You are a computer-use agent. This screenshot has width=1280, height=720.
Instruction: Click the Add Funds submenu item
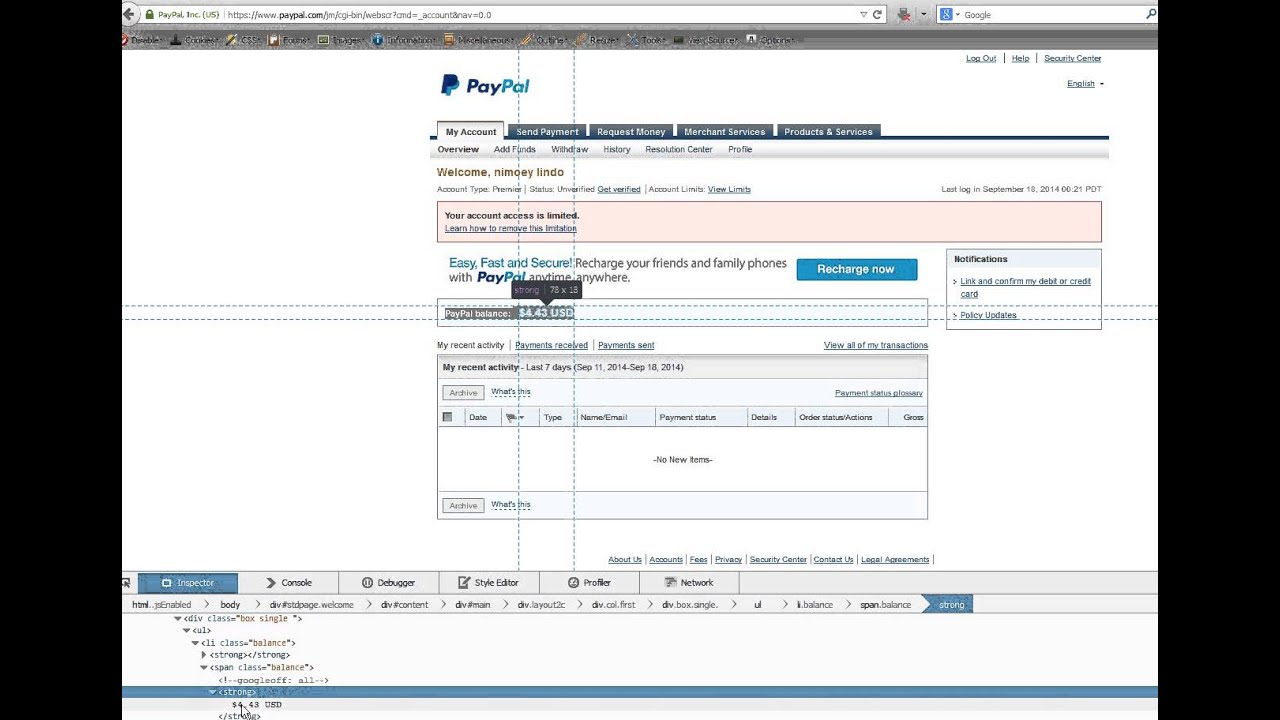(515, 150)
